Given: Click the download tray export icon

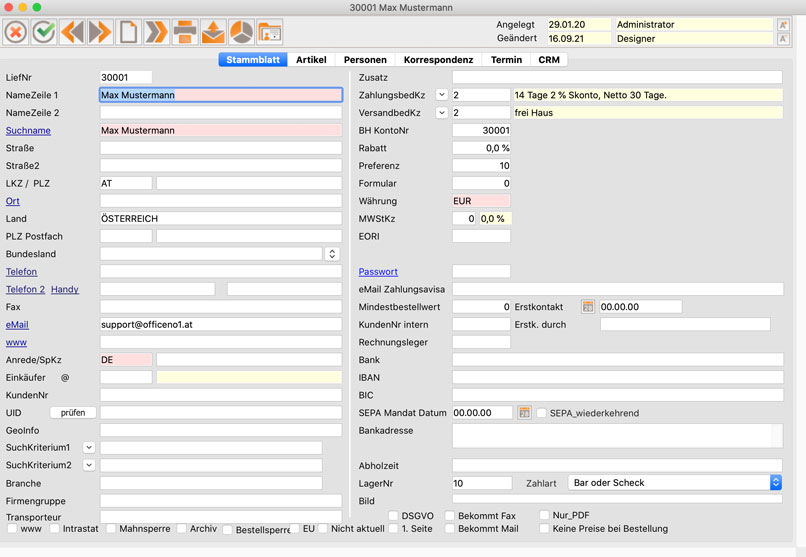Looking at the screenshot, I should [213, 32].
